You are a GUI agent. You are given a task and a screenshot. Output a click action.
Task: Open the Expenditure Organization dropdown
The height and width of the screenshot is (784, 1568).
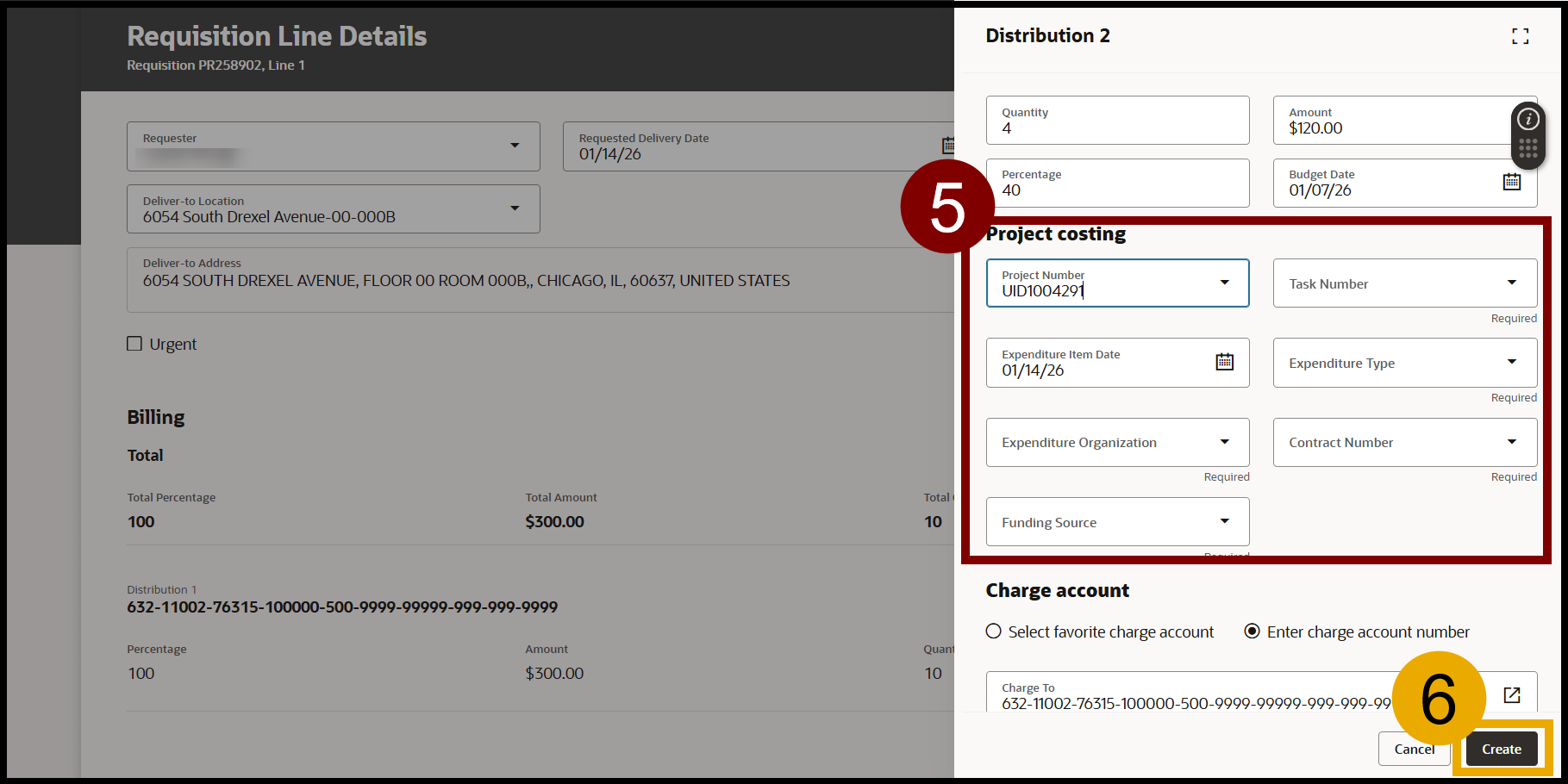(1224, 442)
